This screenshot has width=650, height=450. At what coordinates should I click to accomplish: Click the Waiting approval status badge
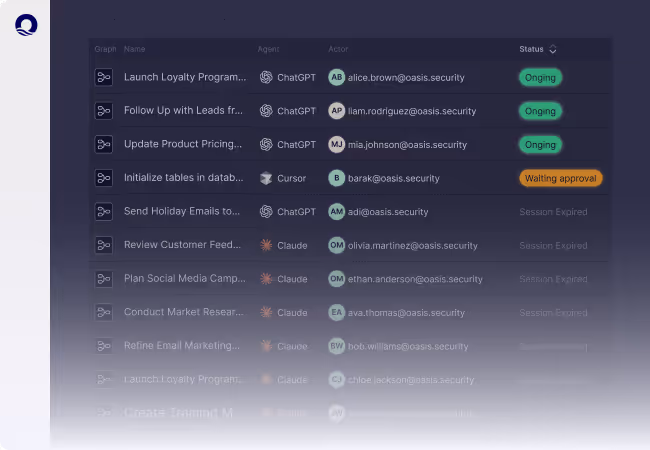pyautogui.click(x=560, y=178)
